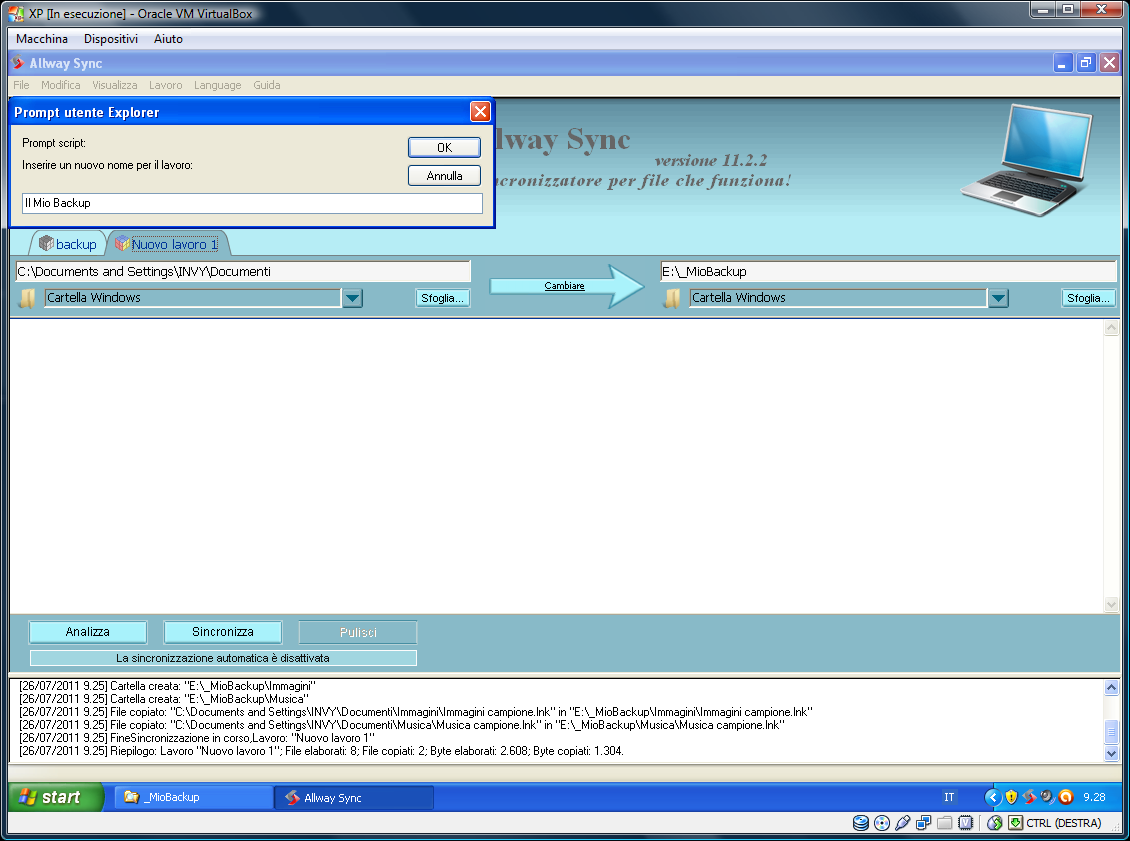The height and width of the screenshot is (841, 1130).
Task: Click log line 'Cartella creata: "E:\_MioBackup\Immagini"'
Action: click(x=167, y=686)
